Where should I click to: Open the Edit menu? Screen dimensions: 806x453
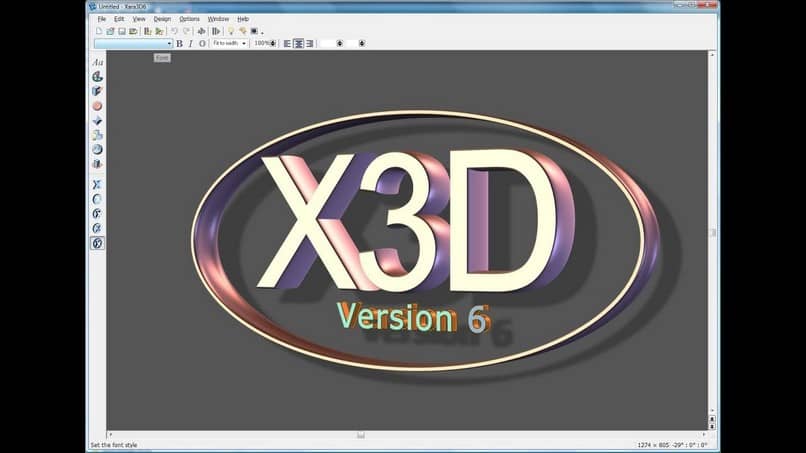tap(119, 19)
